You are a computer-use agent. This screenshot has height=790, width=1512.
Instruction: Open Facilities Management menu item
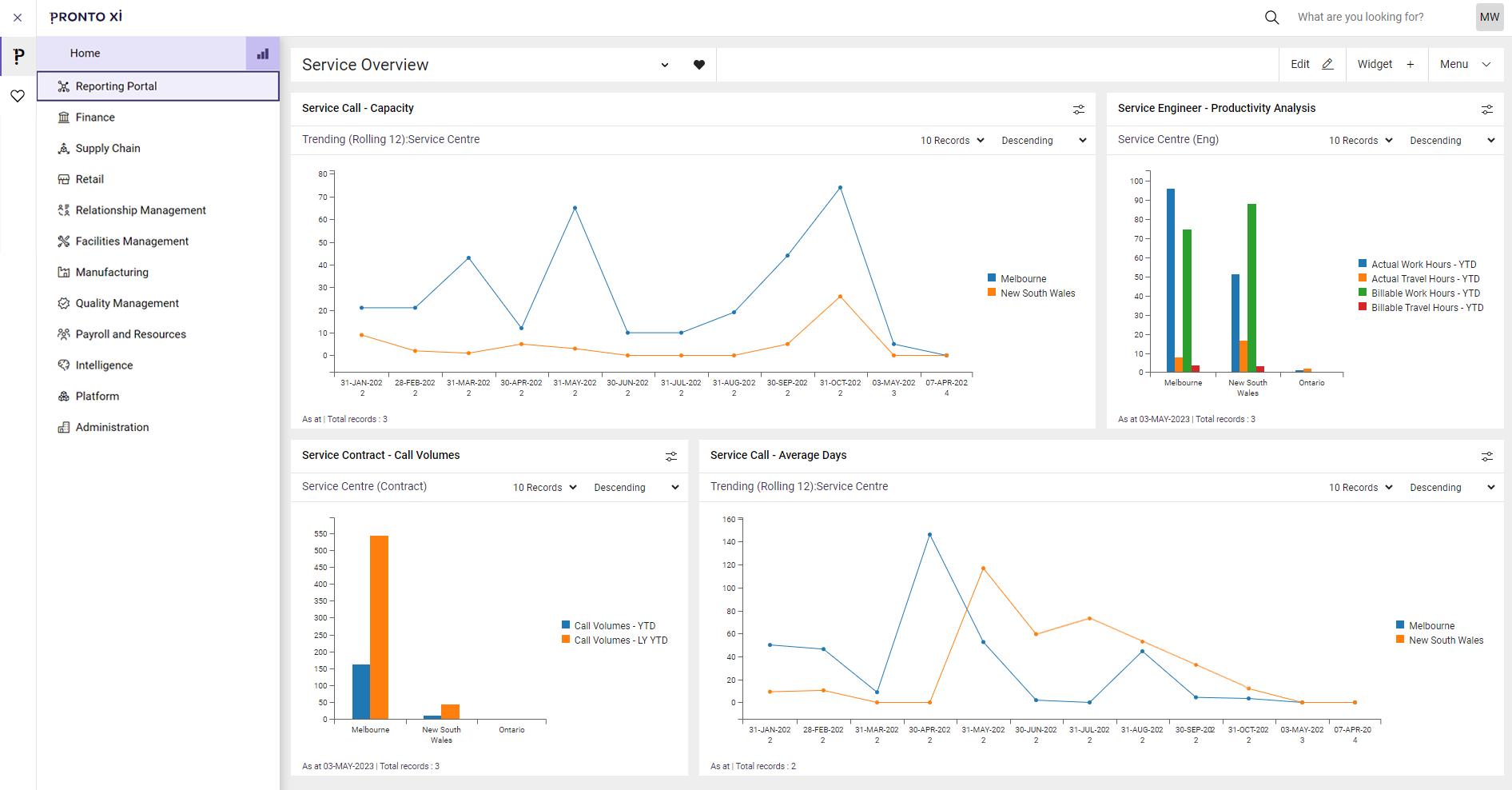pyautogui.click(x=158, y=241)
